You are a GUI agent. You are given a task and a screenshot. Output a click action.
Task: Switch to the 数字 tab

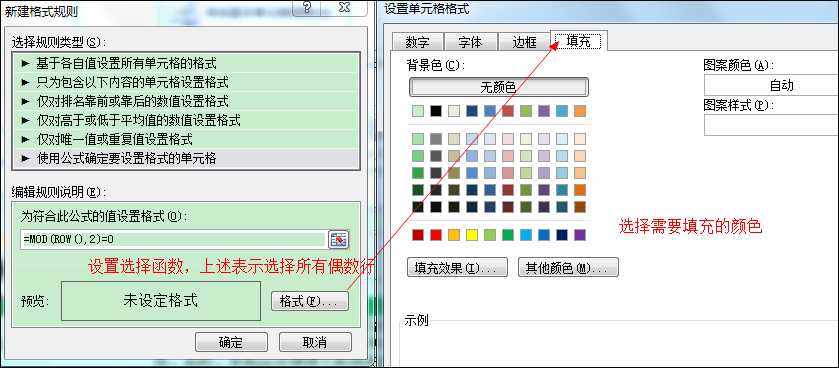[x=418, y=42]
